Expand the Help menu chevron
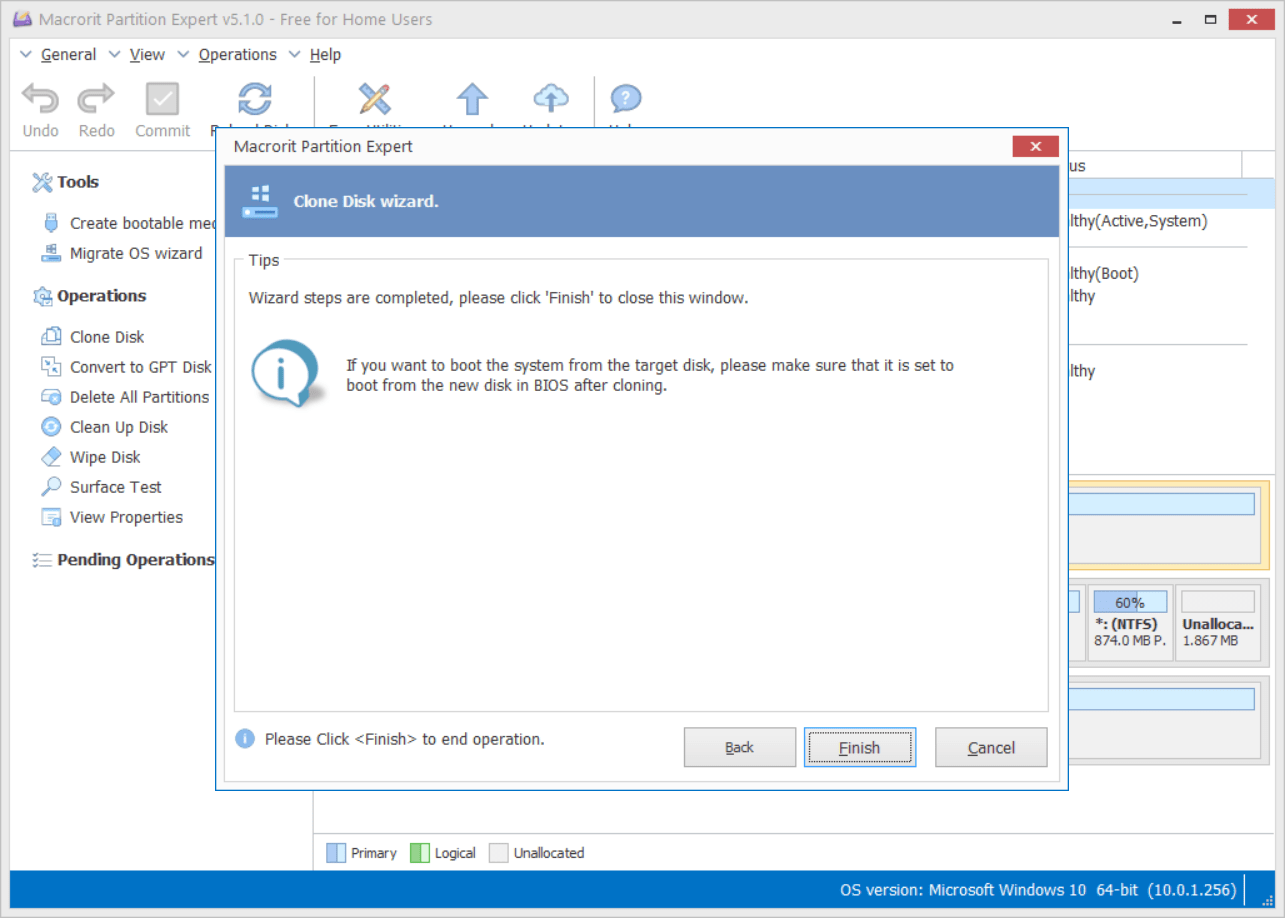 pyautogui.click(x=294, y=55)
